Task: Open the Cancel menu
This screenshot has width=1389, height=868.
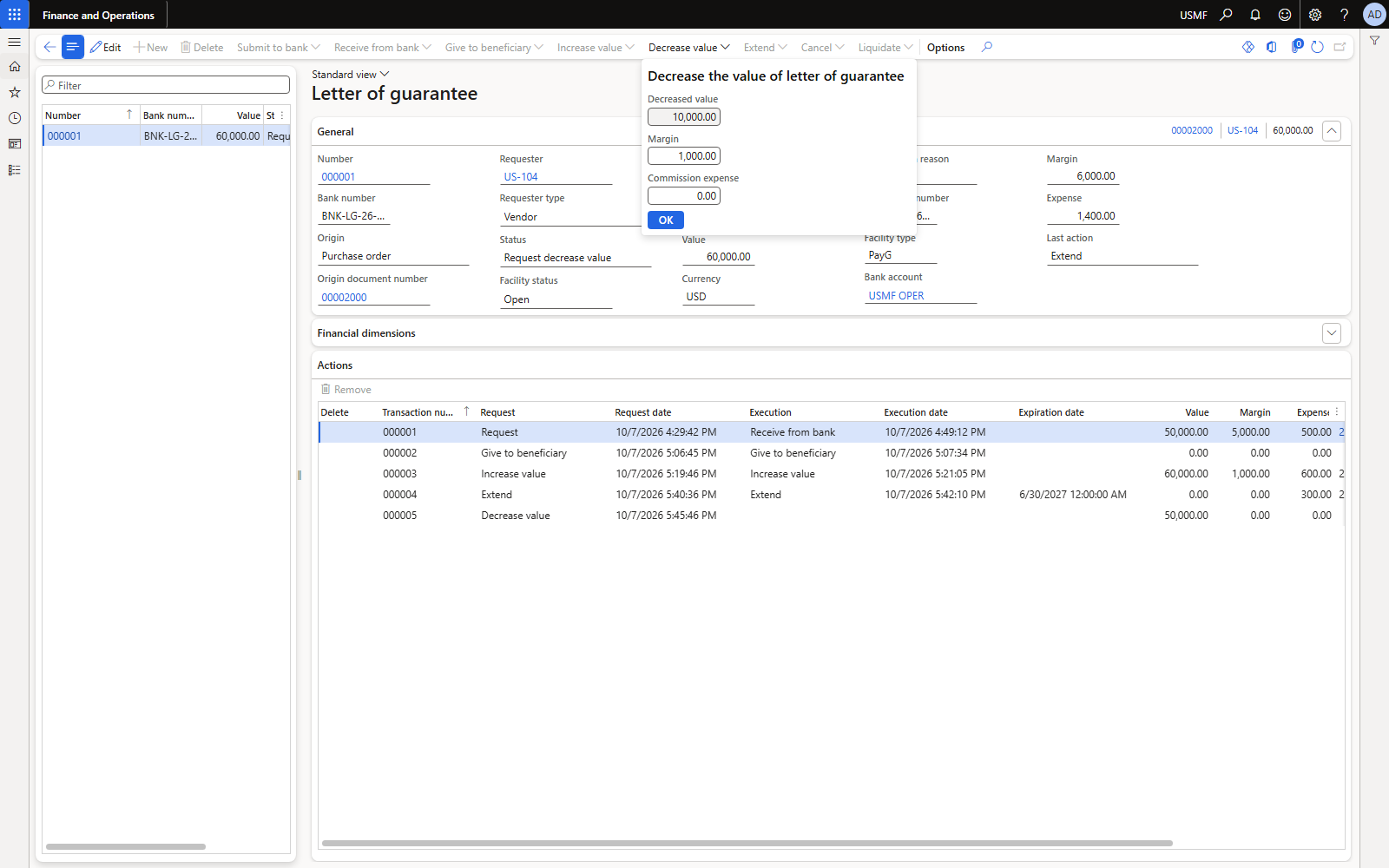Action: click(822, 48)
